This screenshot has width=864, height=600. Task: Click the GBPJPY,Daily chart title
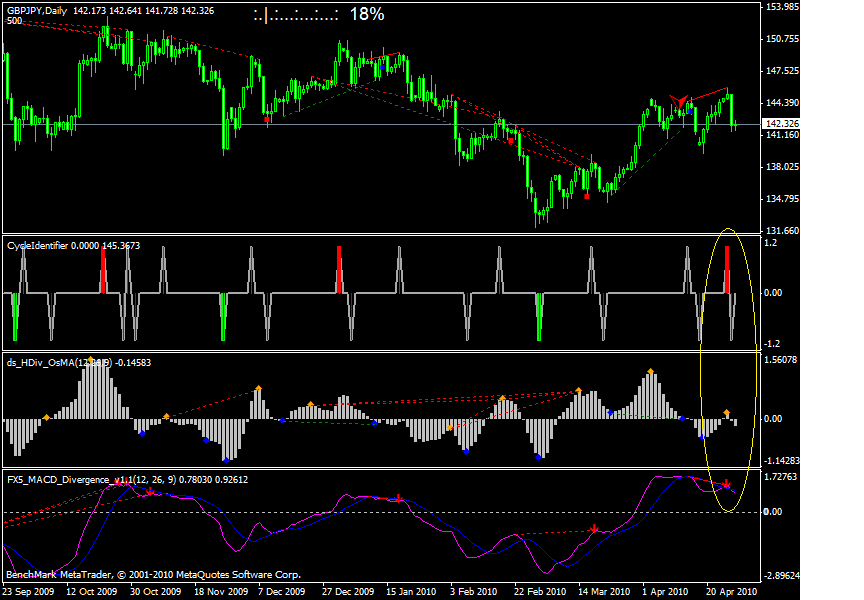pos(37,10)
